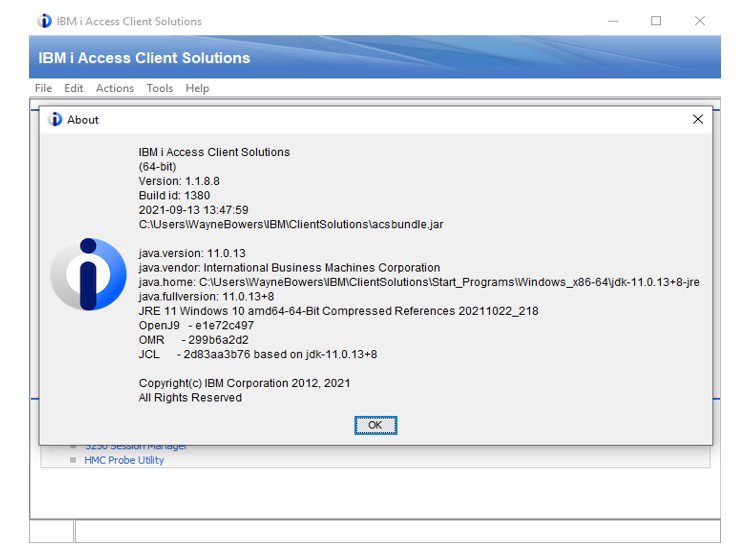Click the IBM i Access Client Solutions banner heading
This screenshot has height=555, width=750.
144,58
